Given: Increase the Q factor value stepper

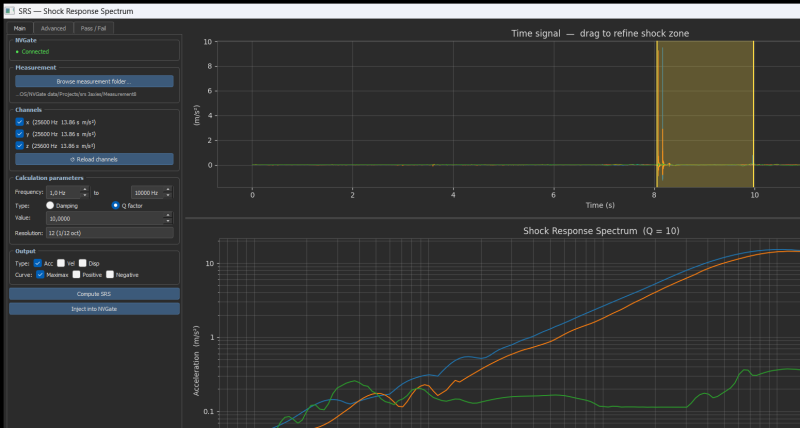Looking at the screenshot, I should tap(168, 215).
